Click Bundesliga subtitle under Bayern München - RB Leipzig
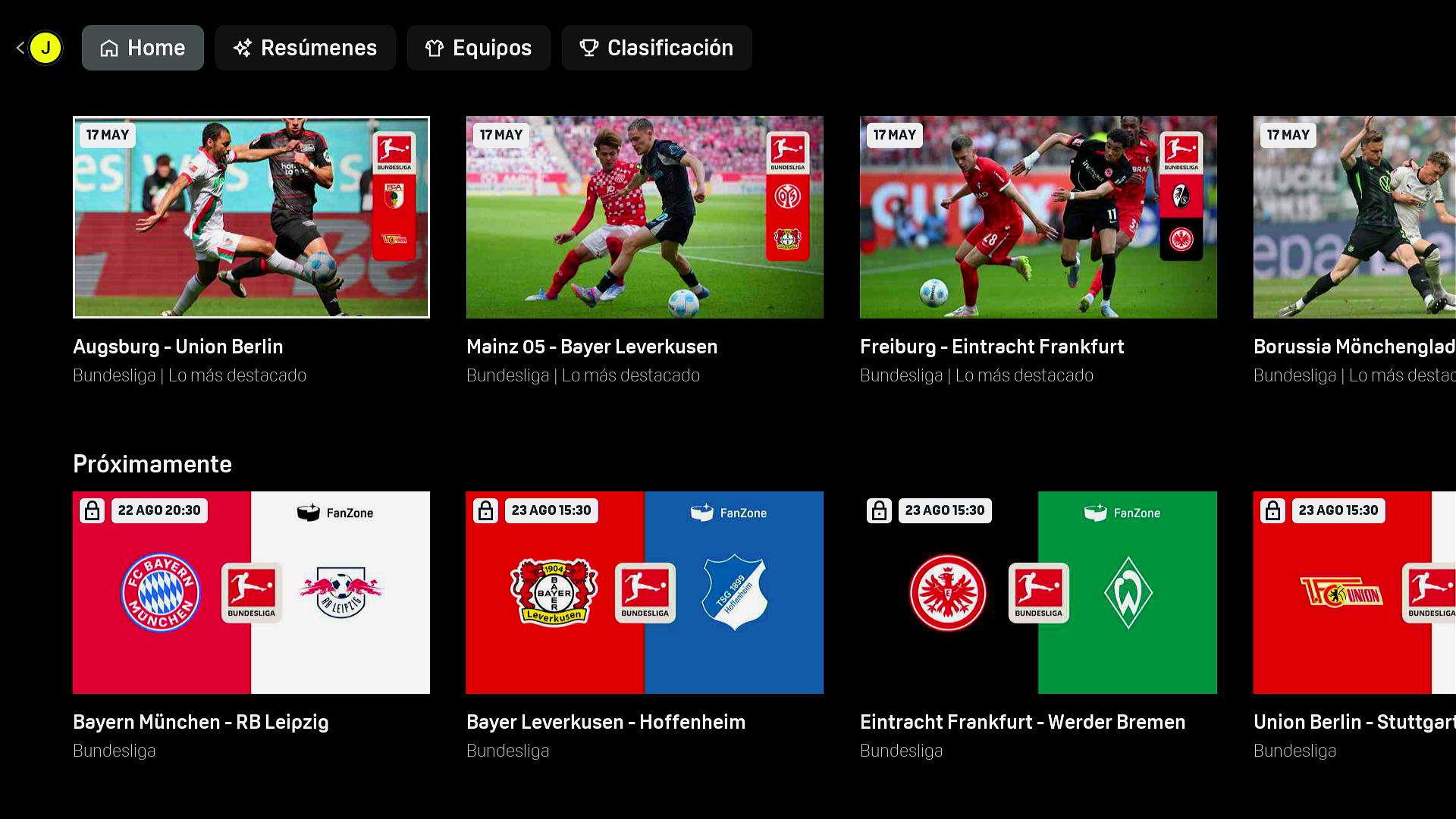Screen dimensions: 1456x819 click(x=115, y=751)
